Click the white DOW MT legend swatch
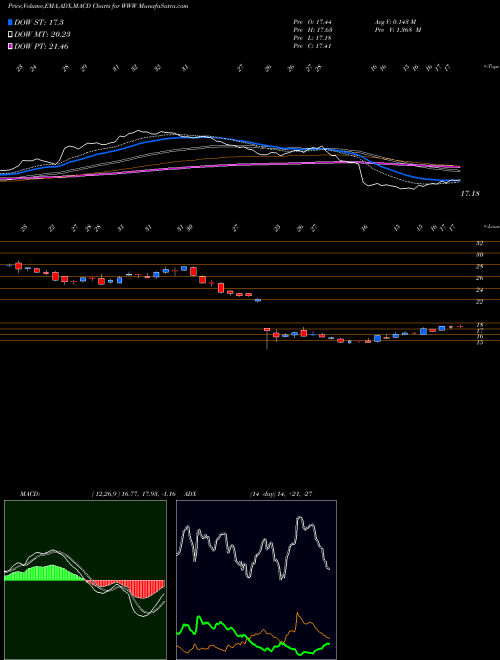Viewport: 500px width, 660px height. pyautogui.click(x=11, y=35)
